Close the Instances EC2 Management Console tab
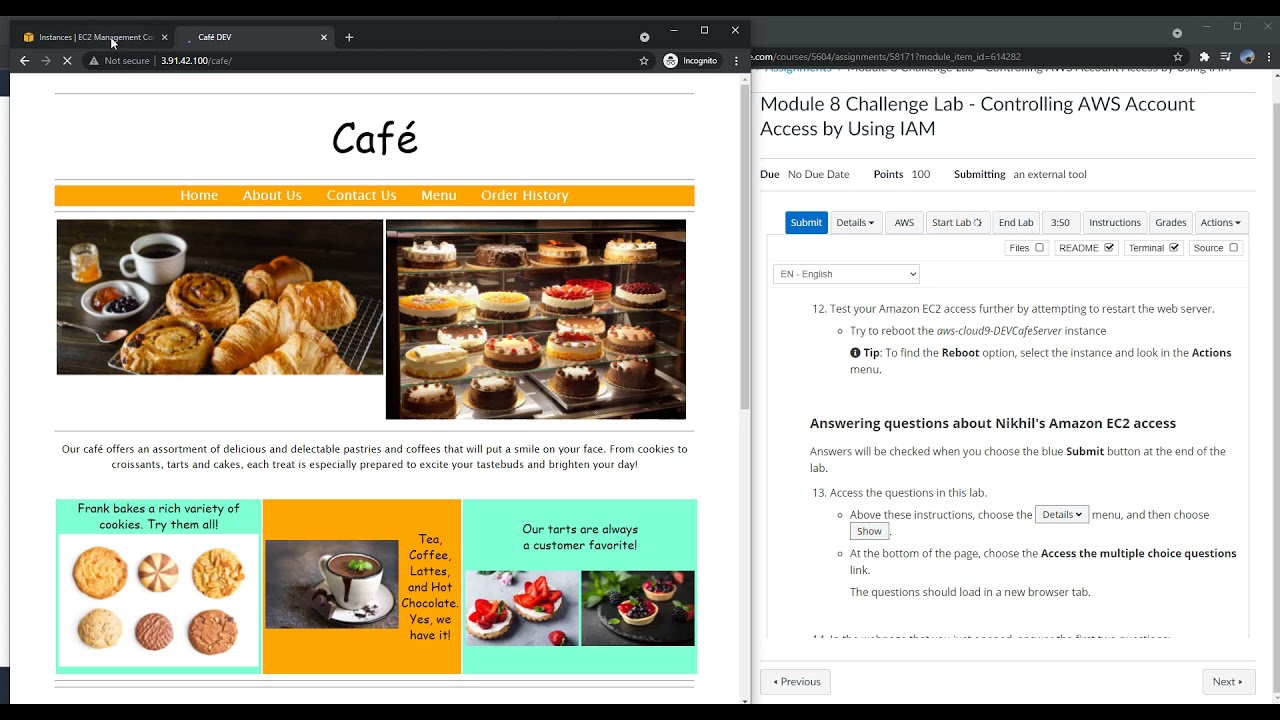1280x720 pixels. coord(164,37)
